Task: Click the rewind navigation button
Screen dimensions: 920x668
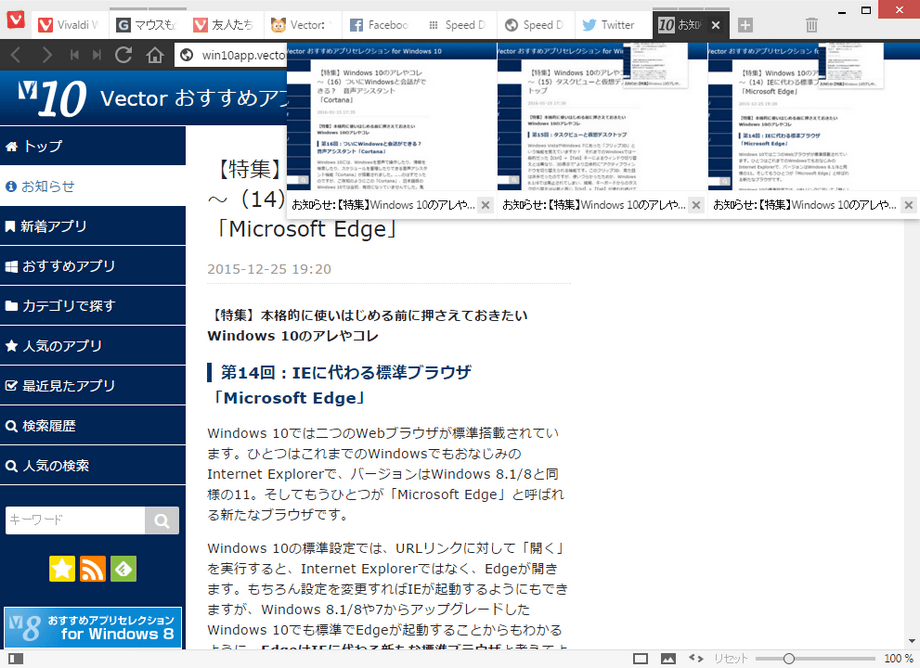Action: pyautogui.click(x=75, y=55)
